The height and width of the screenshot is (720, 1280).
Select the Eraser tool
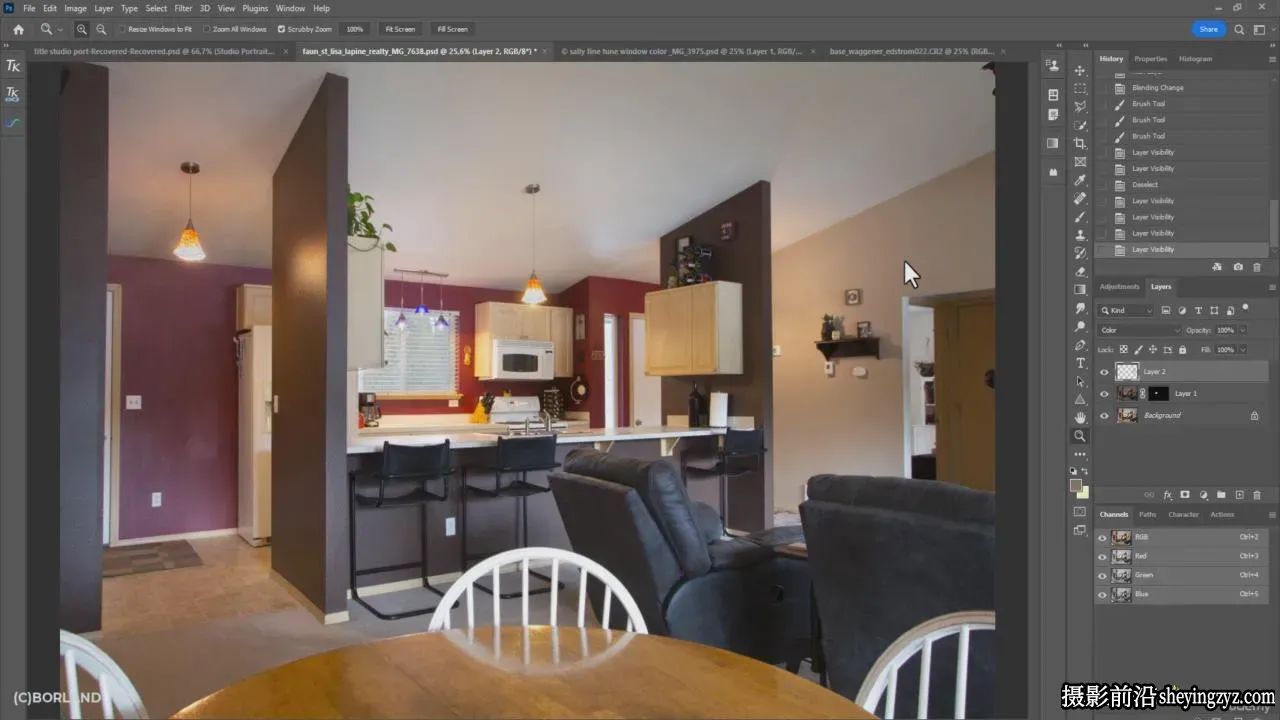tap(1080, 271)
